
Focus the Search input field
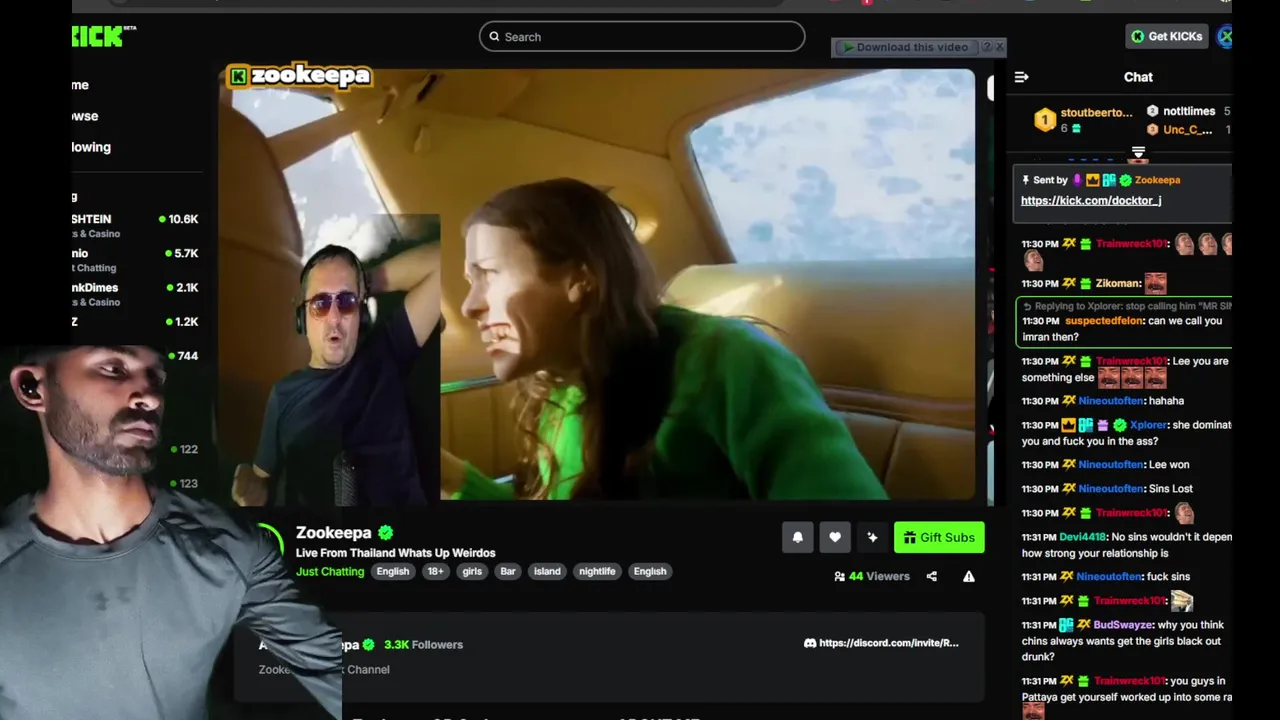tap(642, 37)
